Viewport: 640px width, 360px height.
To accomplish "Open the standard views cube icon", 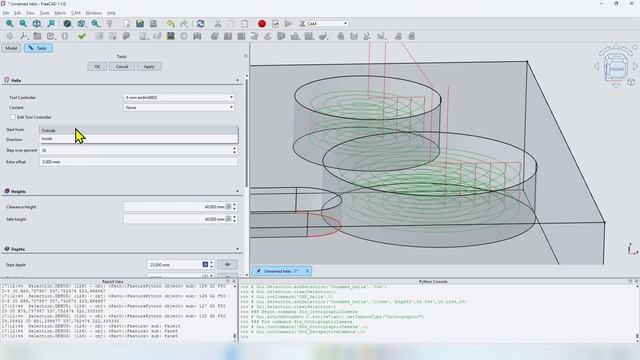I will tap(37, 24).
